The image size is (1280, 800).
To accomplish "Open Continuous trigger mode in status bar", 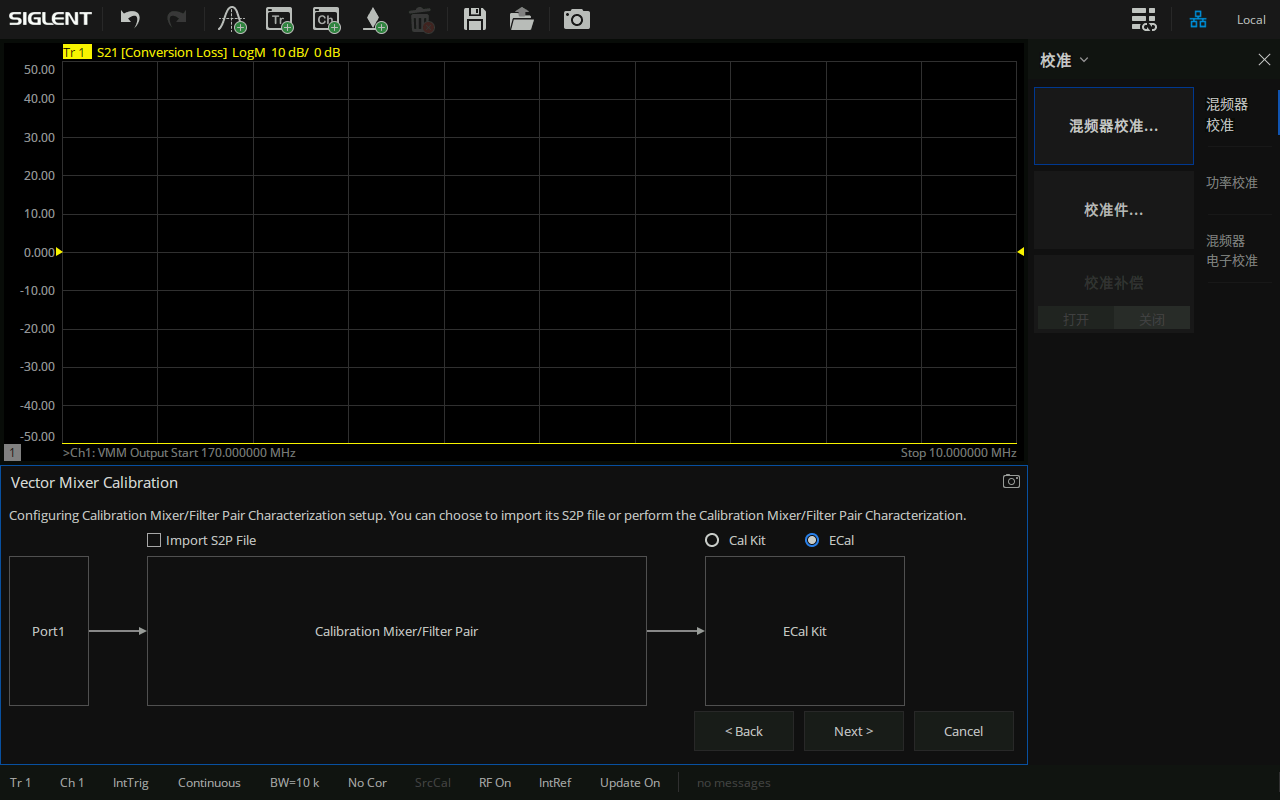I will (209, 783).
